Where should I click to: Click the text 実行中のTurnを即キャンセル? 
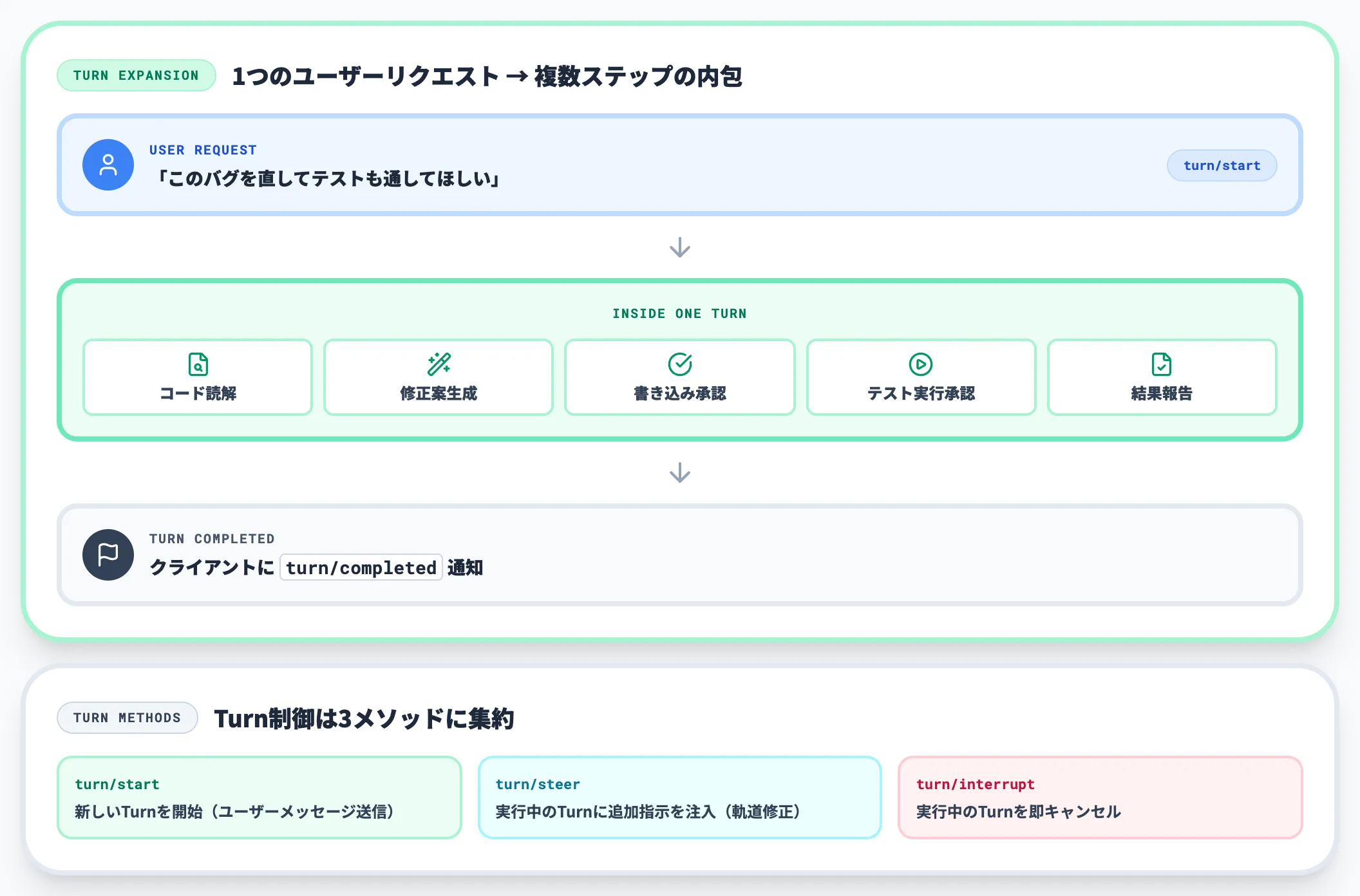click(x=1019, y=812)
